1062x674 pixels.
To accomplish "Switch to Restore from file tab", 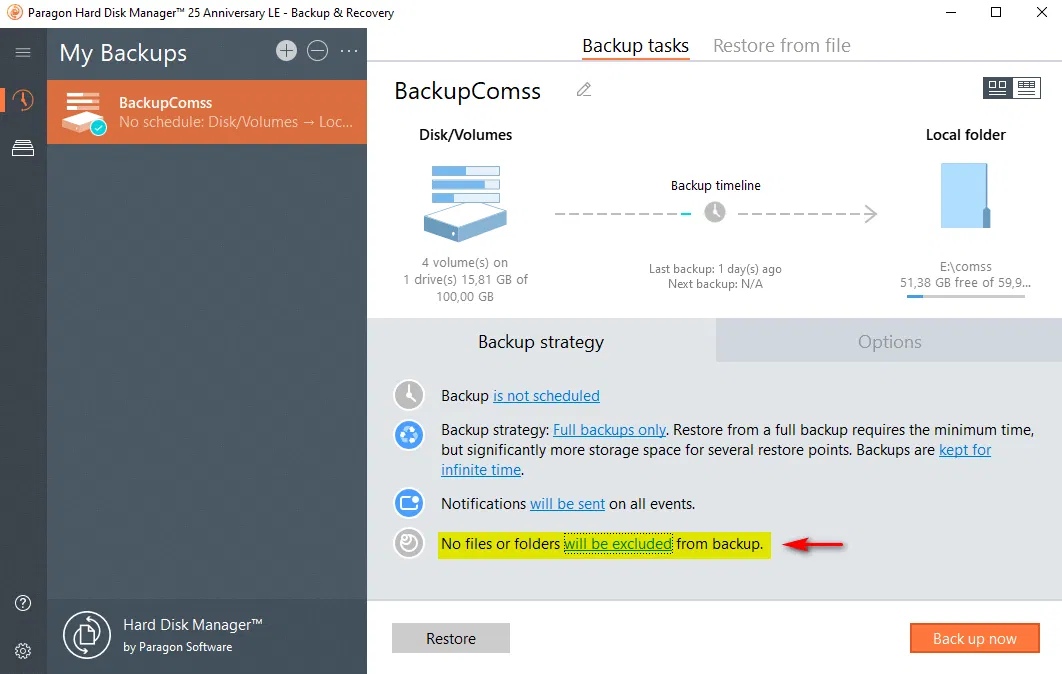I will [782, 45].
